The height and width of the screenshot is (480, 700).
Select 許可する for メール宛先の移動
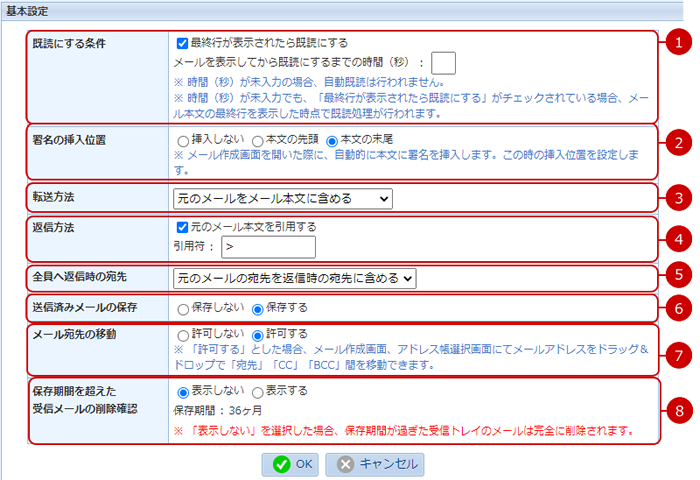click(258, 335)
